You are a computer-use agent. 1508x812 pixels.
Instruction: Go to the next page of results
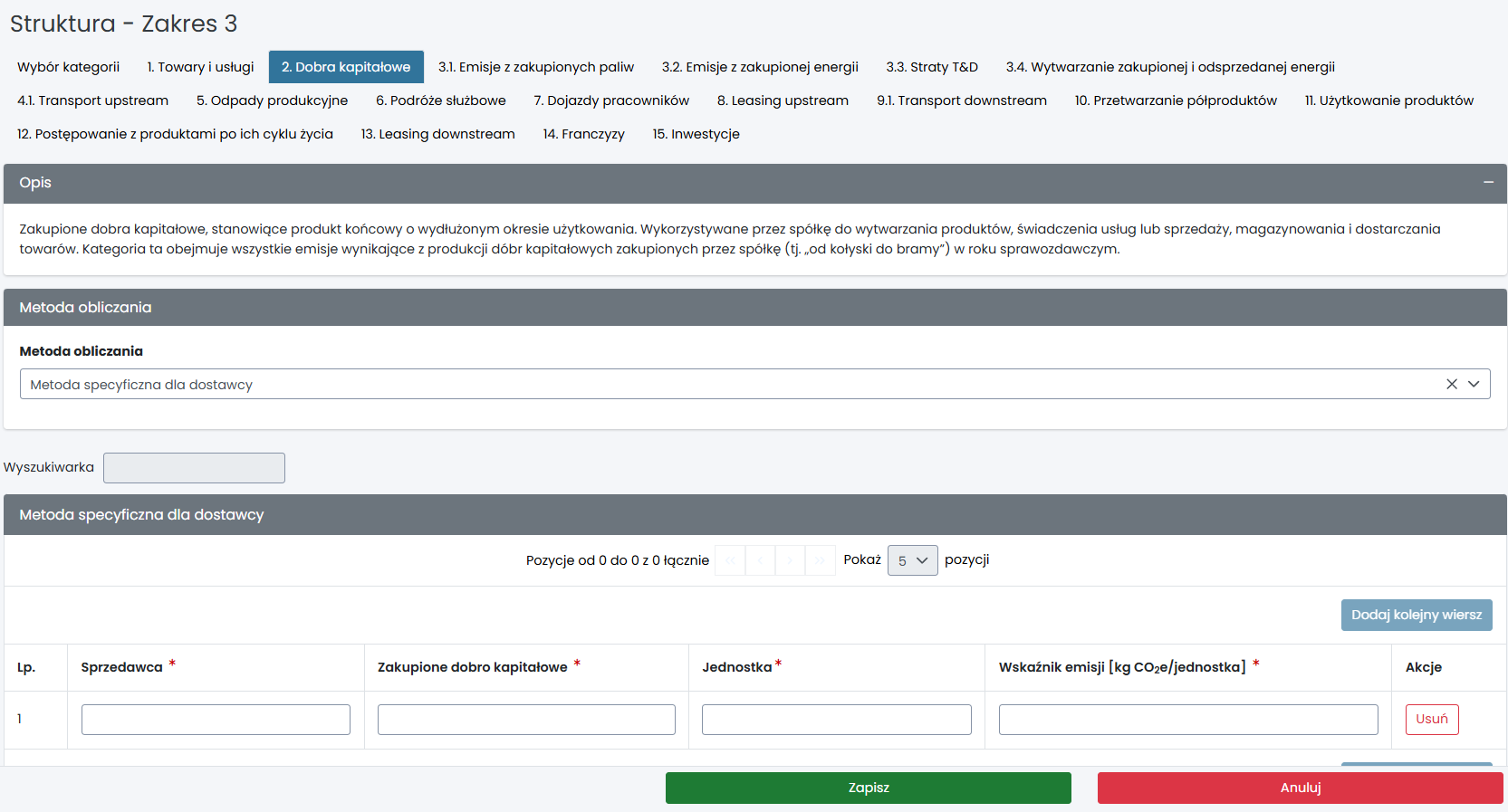tap(790, 560)
